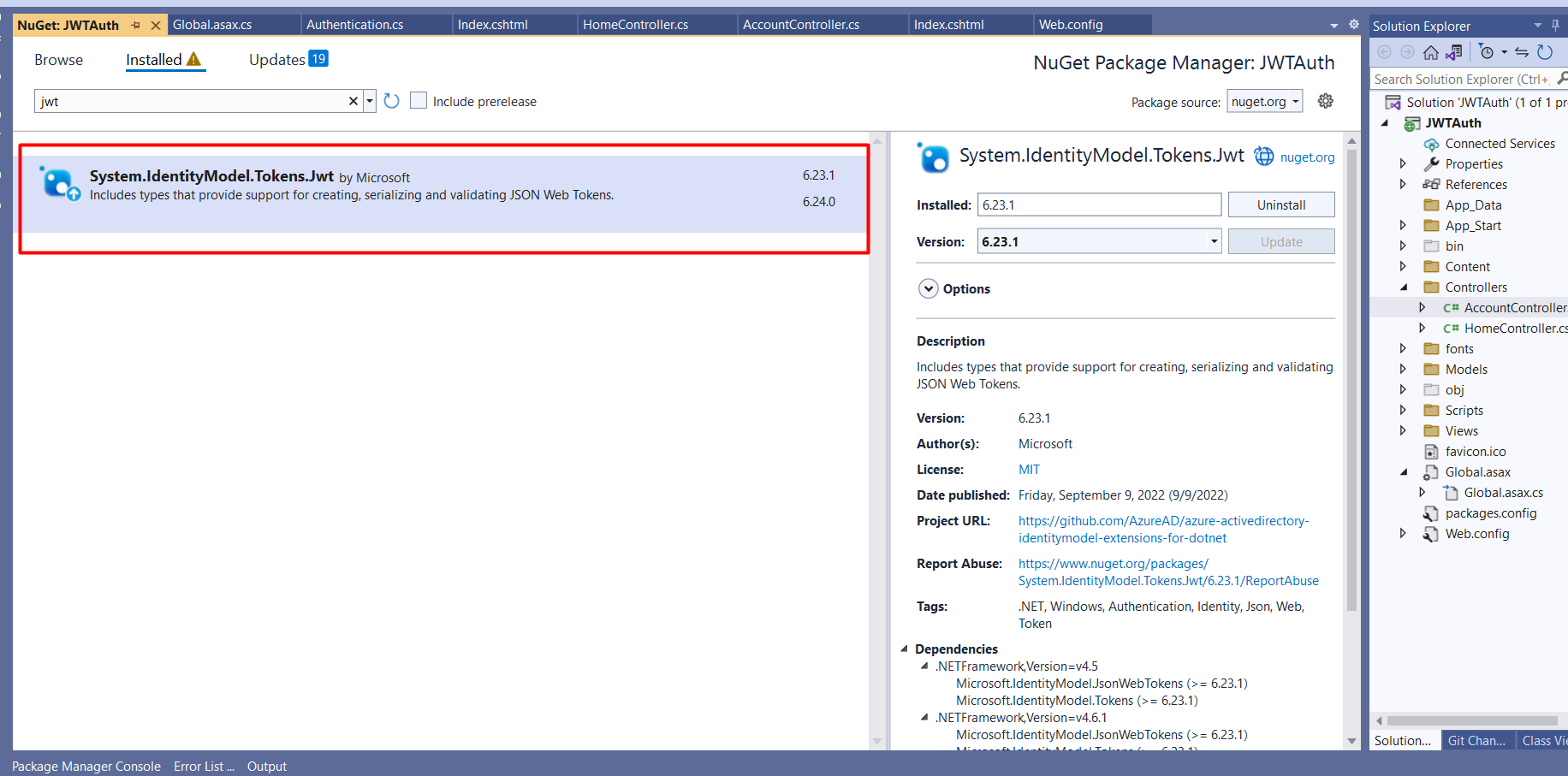Viewport: 1568px width, 776px height.
Task: Expand the Models folder
Action: (x=1403, y=370)
